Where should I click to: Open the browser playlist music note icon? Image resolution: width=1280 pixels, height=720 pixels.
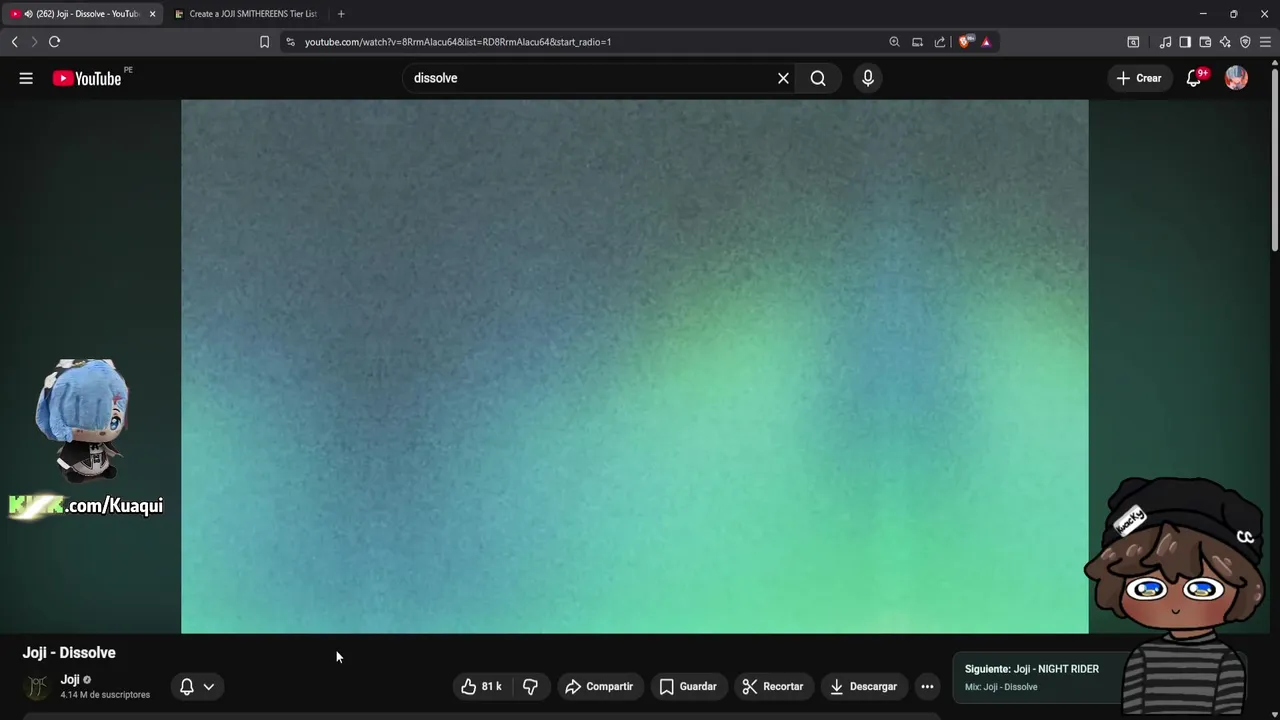point(1165,42)
